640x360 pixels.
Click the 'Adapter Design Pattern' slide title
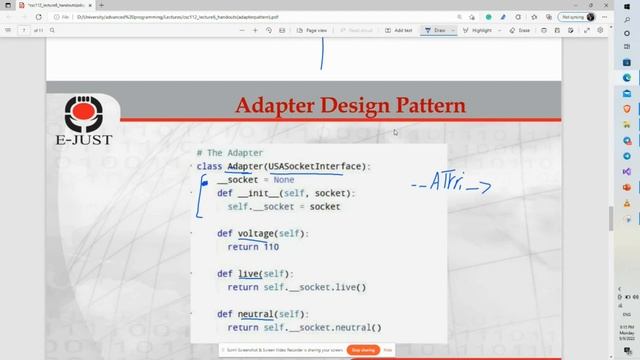click(350, 105)
